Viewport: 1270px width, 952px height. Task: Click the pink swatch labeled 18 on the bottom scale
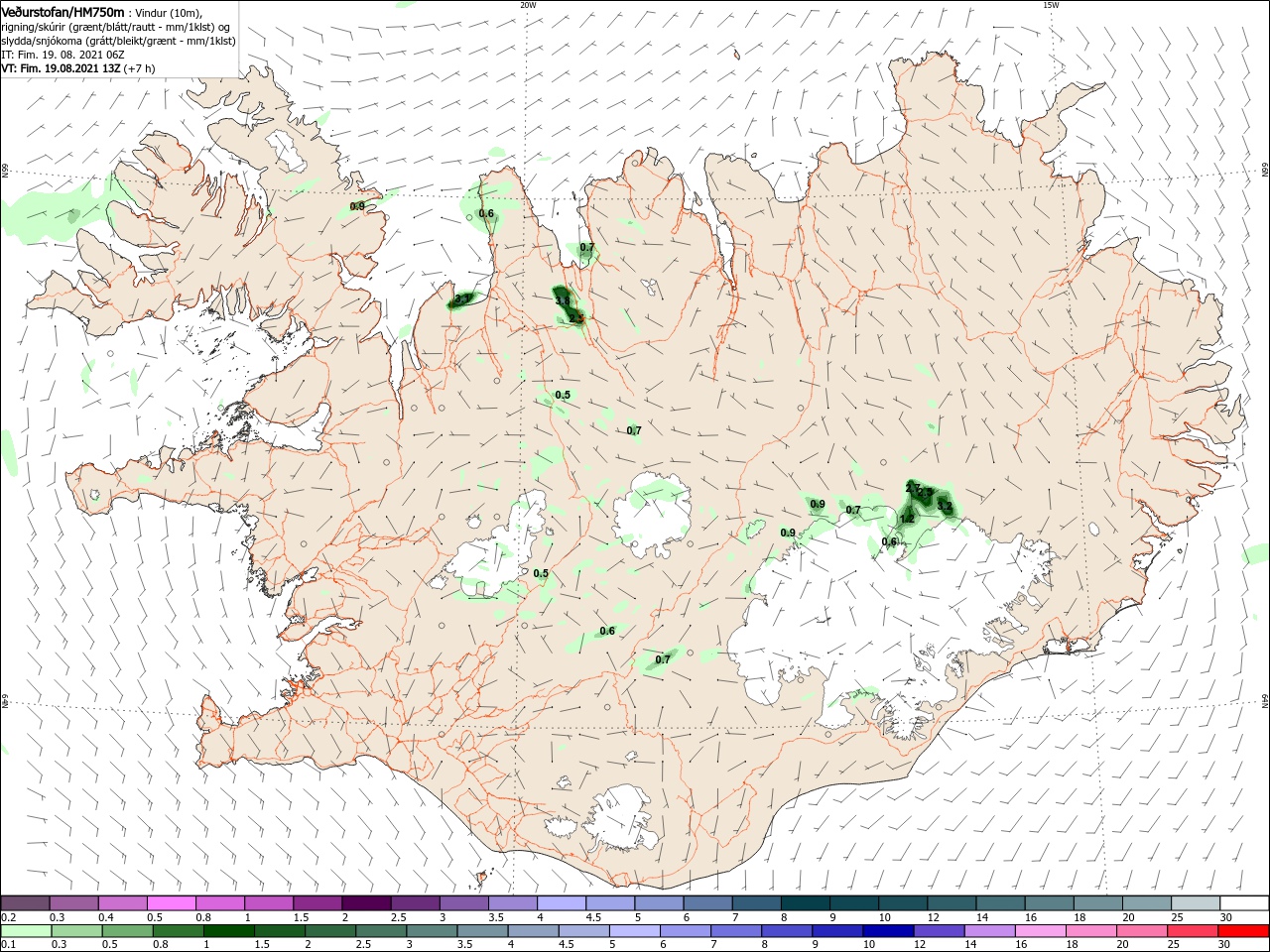pos(1091,931)
